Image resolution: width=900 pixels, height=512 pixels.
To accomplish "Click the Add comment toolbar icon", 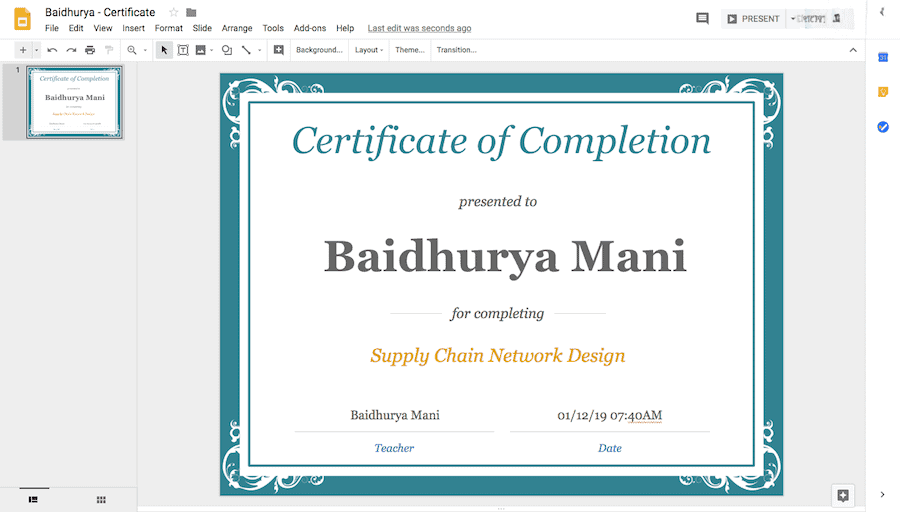I will pos(278,50).
